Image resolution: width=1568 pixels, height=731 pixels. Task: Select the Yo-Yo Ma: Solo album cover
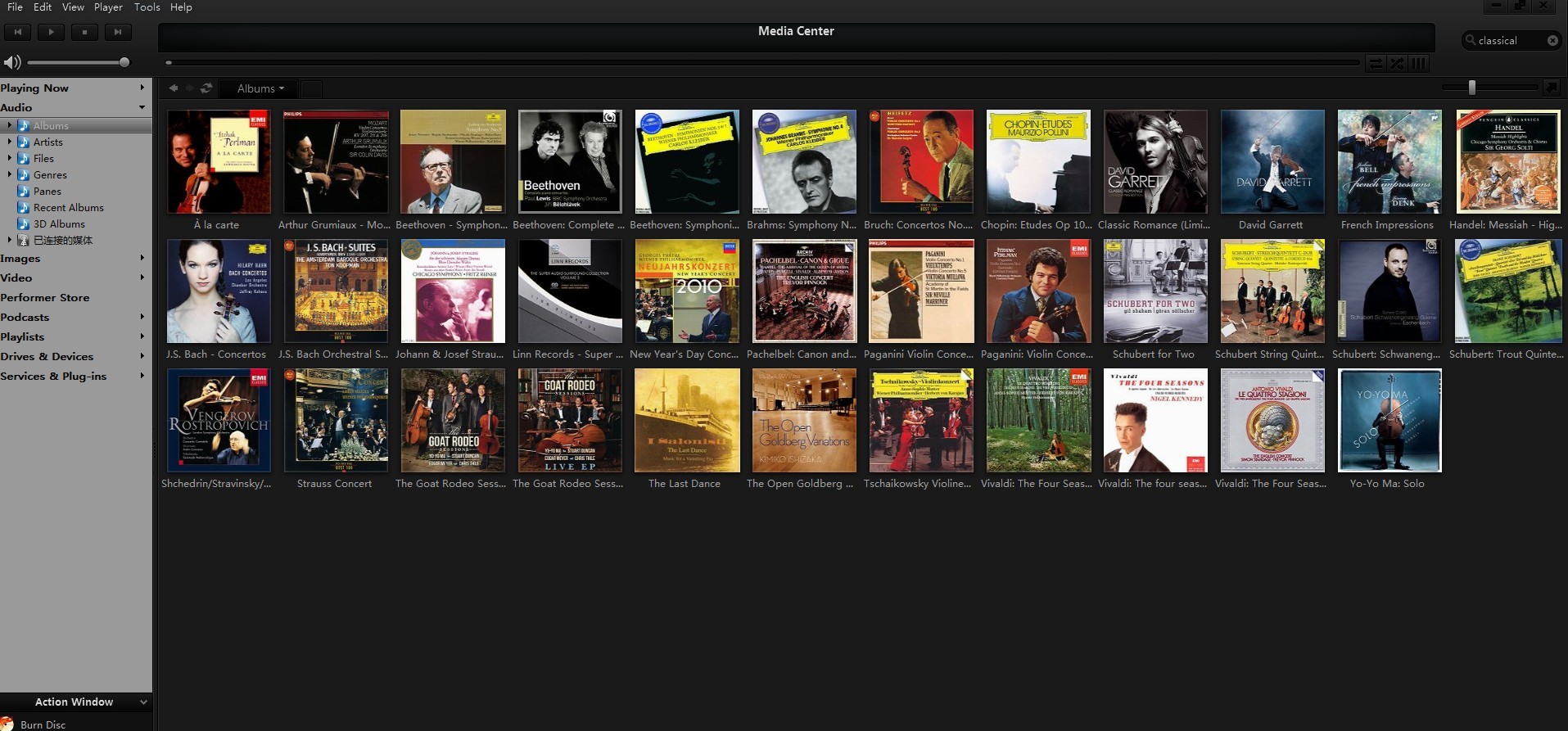(x=1390, y=421)
